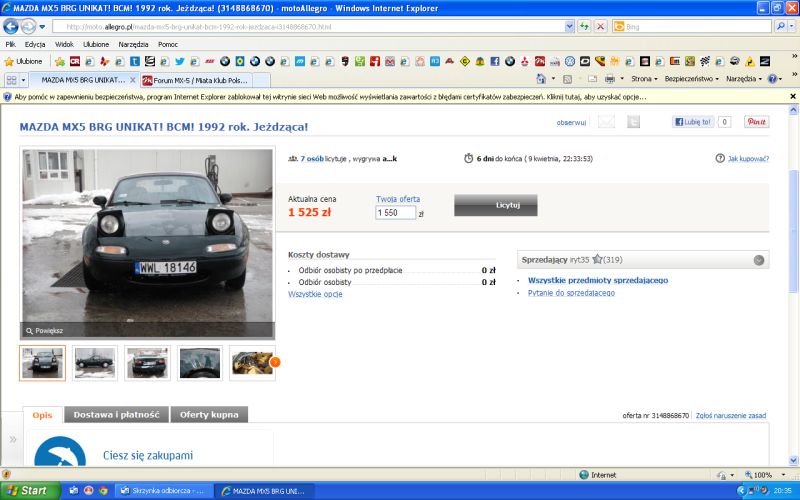Open the Edycja menu
Image resolution: width=800 pixels, height=500 pixels.
click(35, 44)
